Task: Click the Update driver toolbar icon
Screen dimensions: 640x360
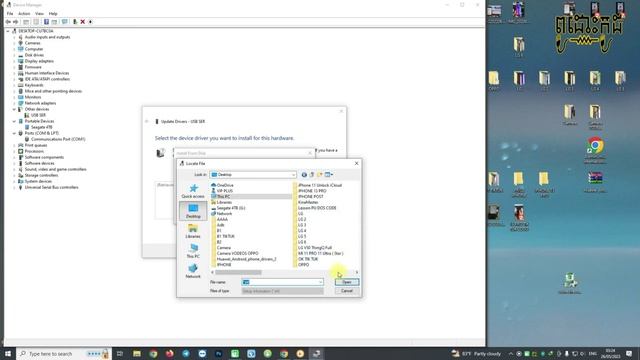Action: 75,22
